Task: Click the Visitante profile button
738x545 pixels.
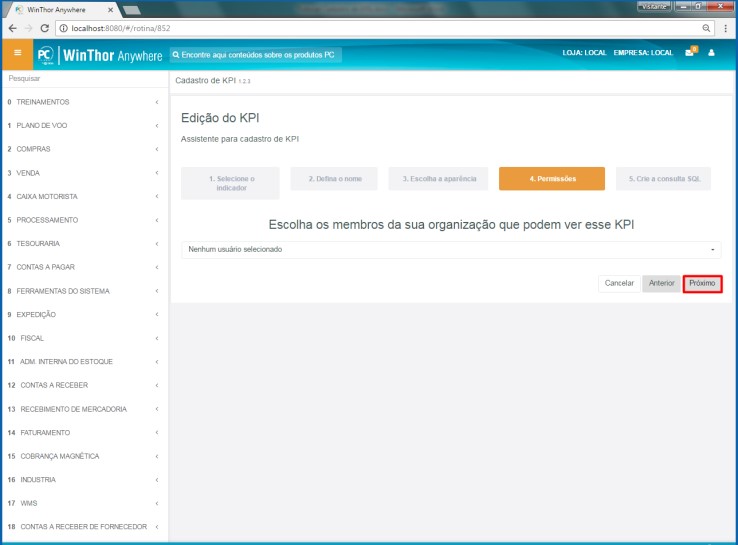Action: point(654,6)
